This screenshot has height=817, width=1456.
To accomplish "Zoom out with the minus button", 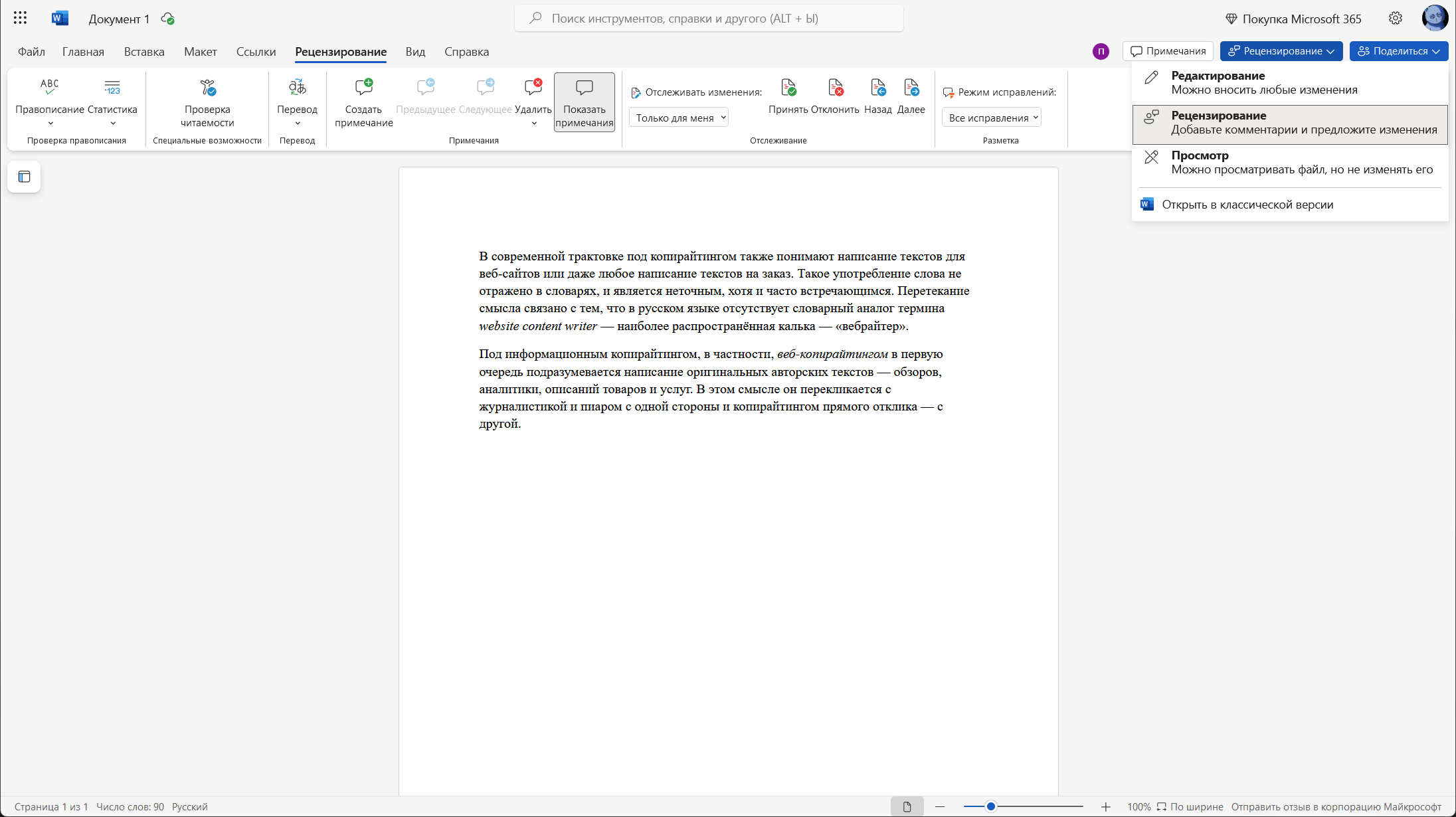I will click(x=940, y=806).
